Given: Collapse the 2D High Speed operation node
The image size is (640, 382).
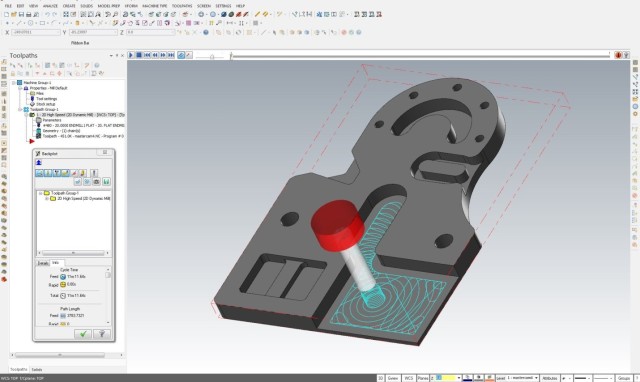Looking at the screenshot, I should pos(26,115).
